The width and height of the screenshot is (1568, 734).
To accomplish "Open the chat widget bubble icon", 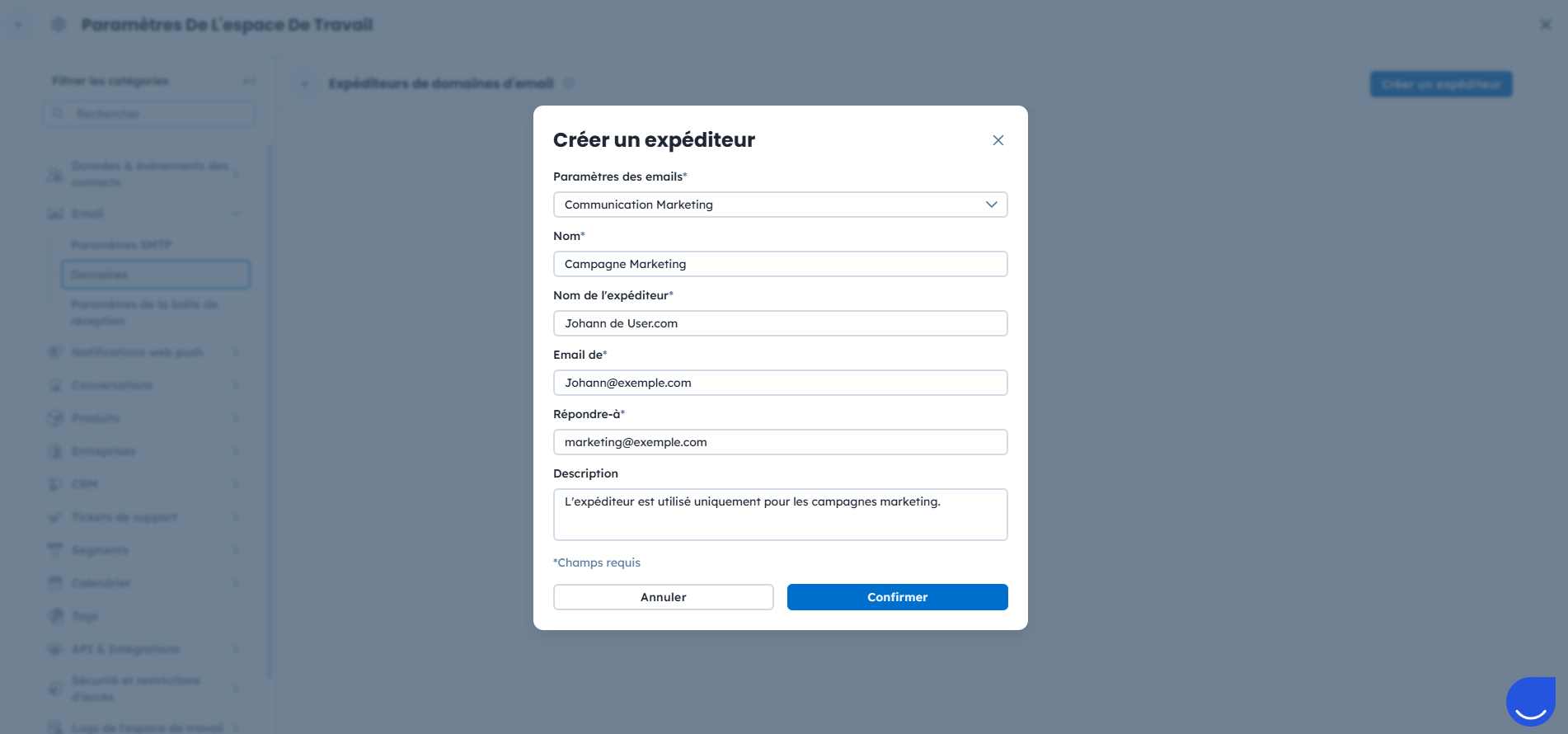I will pyautogui.click(x=1530, y=702).
